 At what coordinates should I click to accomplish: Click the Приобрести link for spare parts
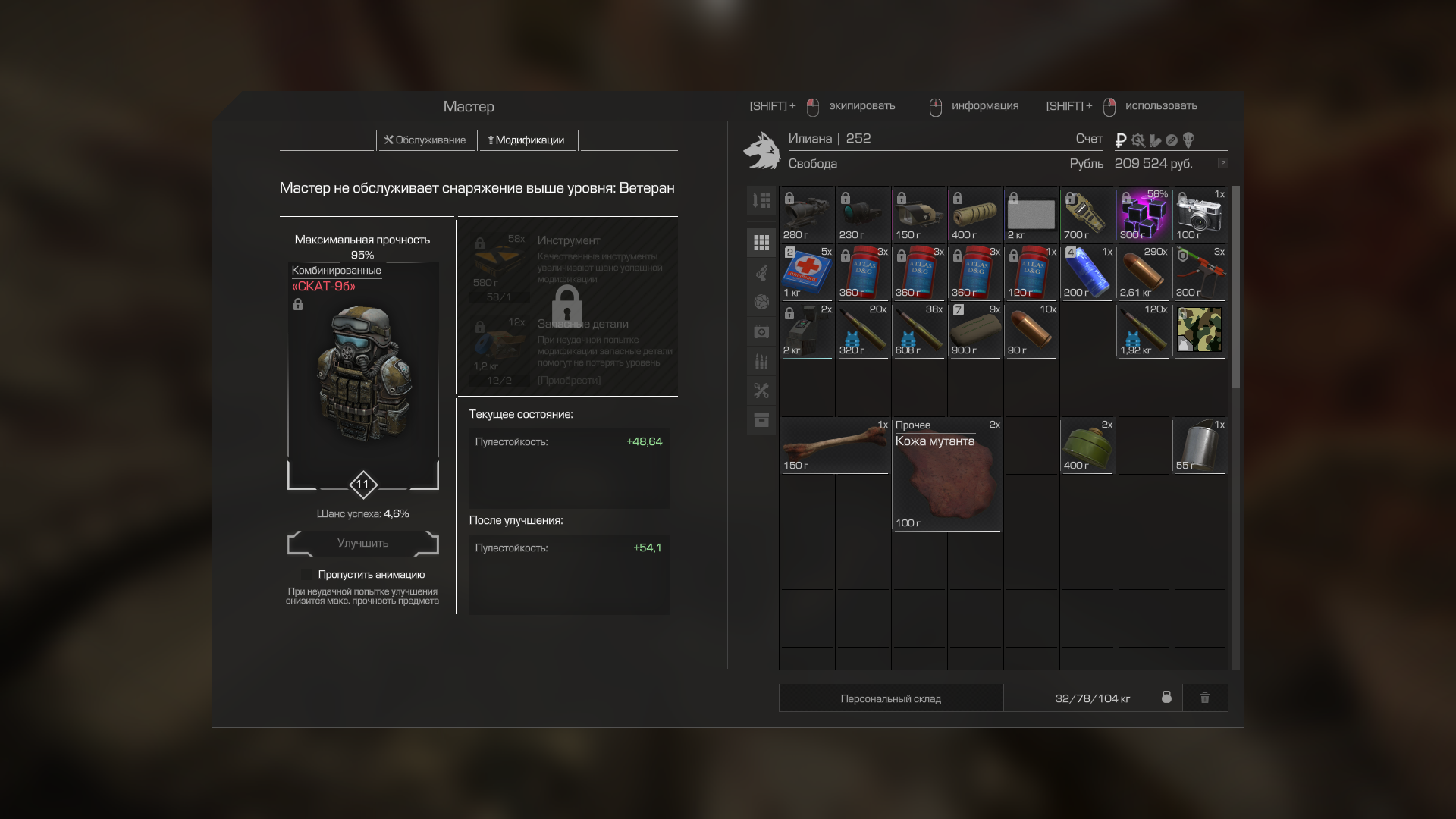tap(569, 381)
